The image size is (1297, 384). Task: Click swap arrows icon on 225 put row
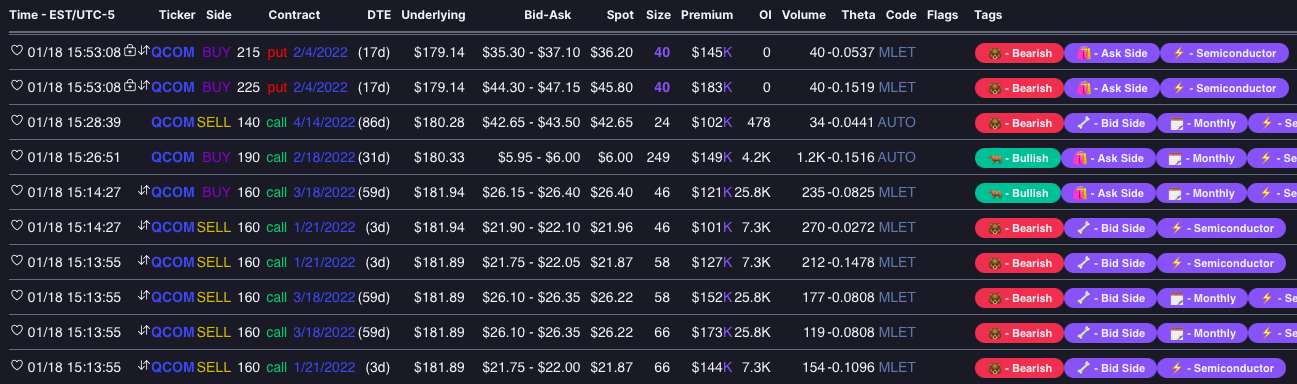143,86
